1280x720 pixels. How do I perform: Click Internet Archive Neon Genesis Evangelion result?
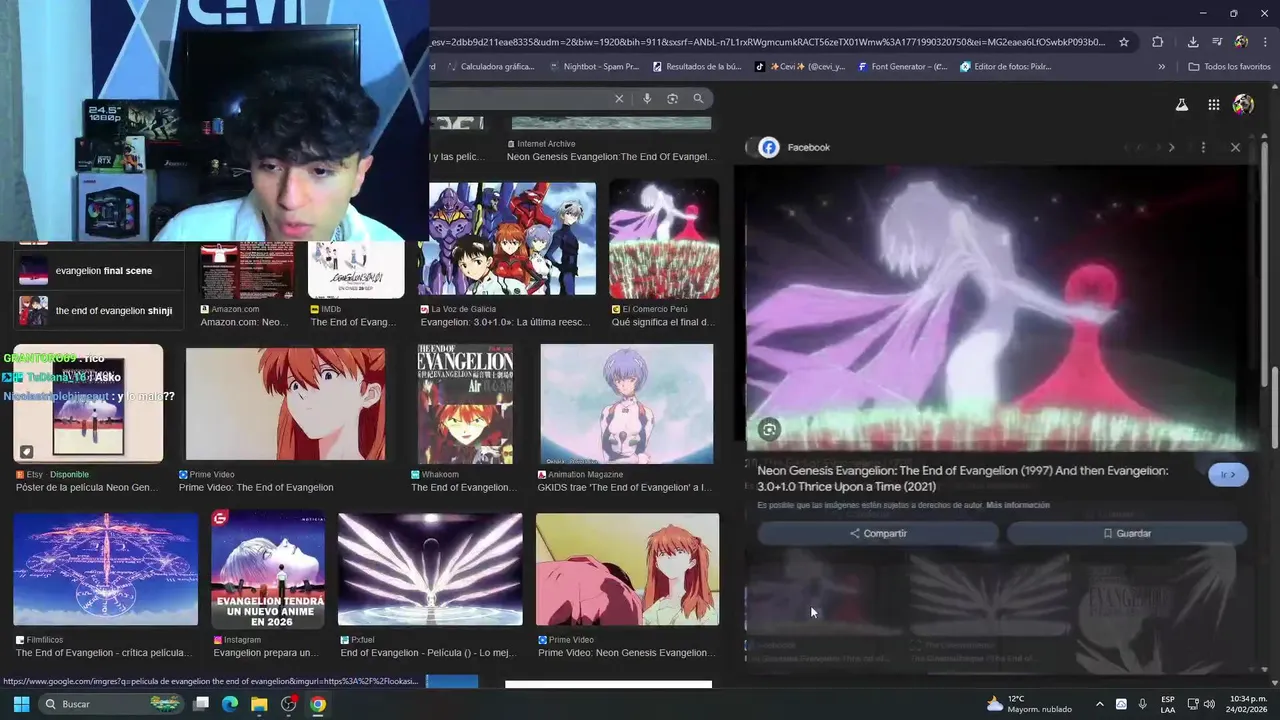[x=610, y=156]
